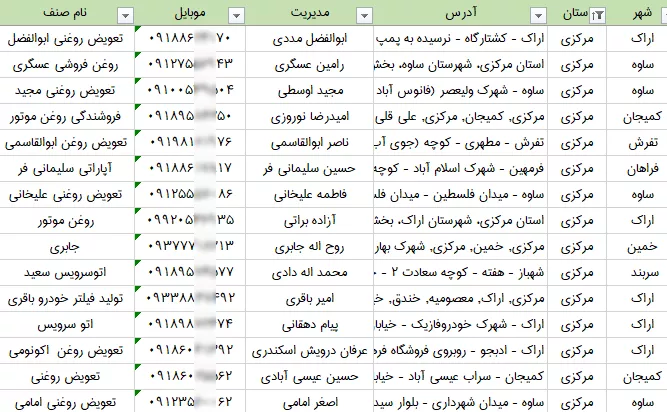
Task: Select manager cell مجید اوسطی
Action: (309, 91)
